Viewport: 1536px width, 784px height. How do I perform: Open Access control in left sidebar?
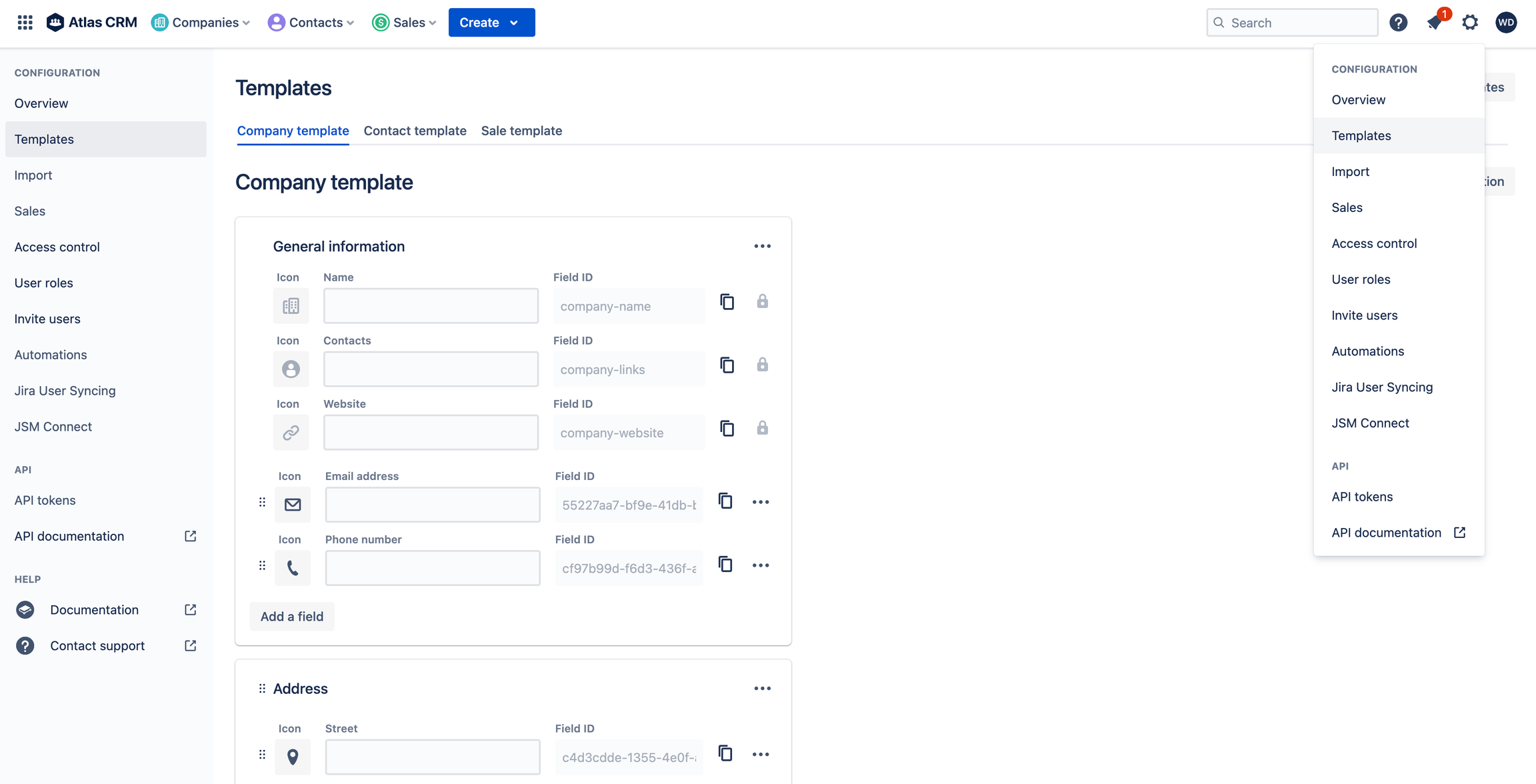point(57,247)
